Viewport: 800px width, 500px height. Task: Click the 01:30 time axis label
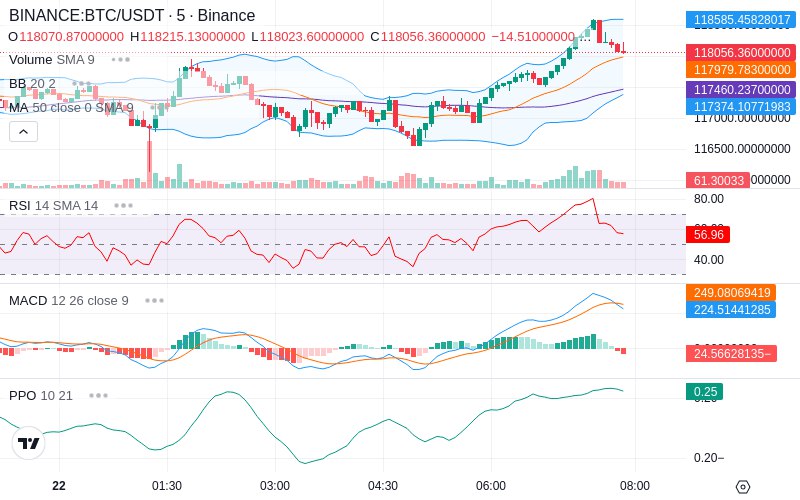click(167, 486)
